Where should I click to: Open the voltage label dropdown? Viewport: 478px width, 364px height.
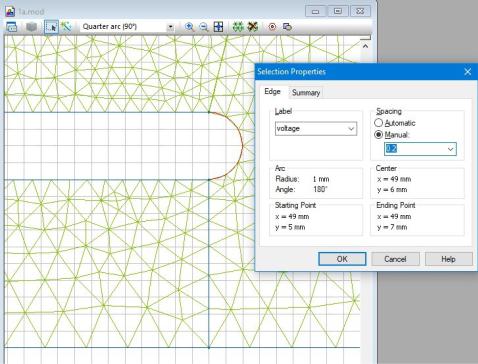316,129
